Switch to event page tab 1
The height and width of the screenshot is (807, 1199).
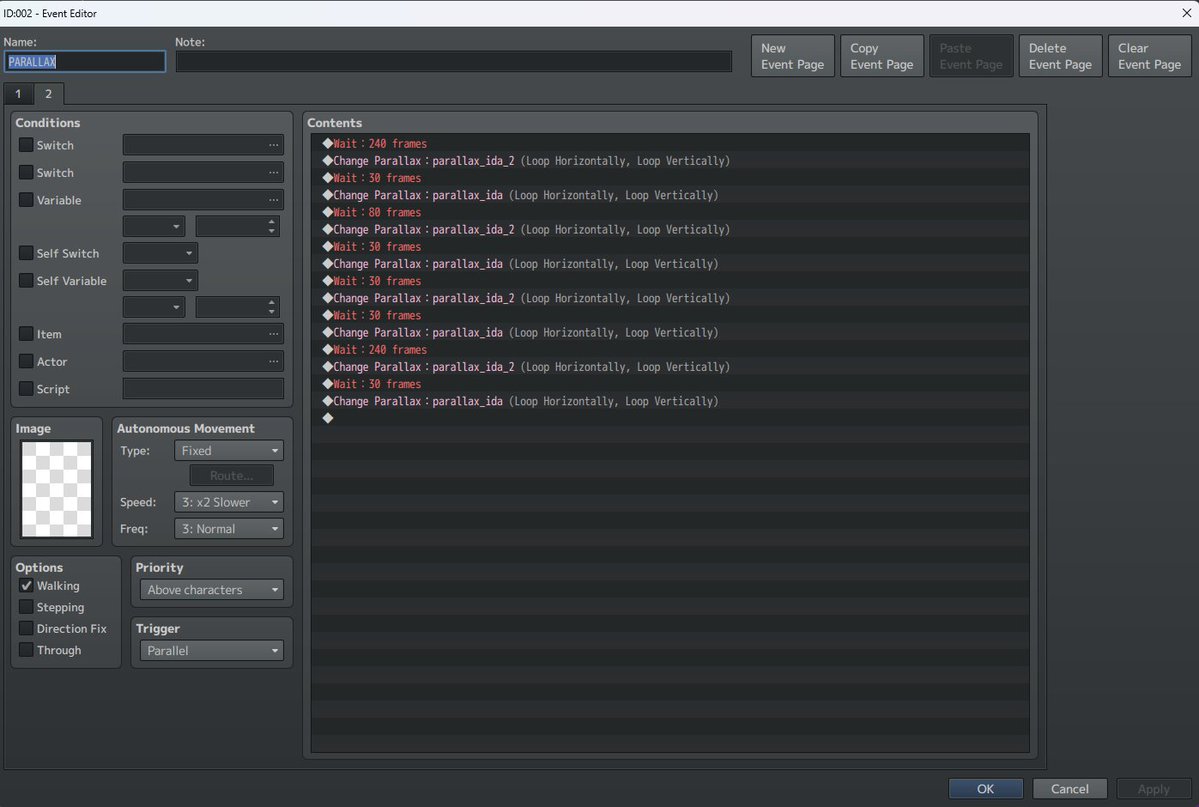coord(18,93)
